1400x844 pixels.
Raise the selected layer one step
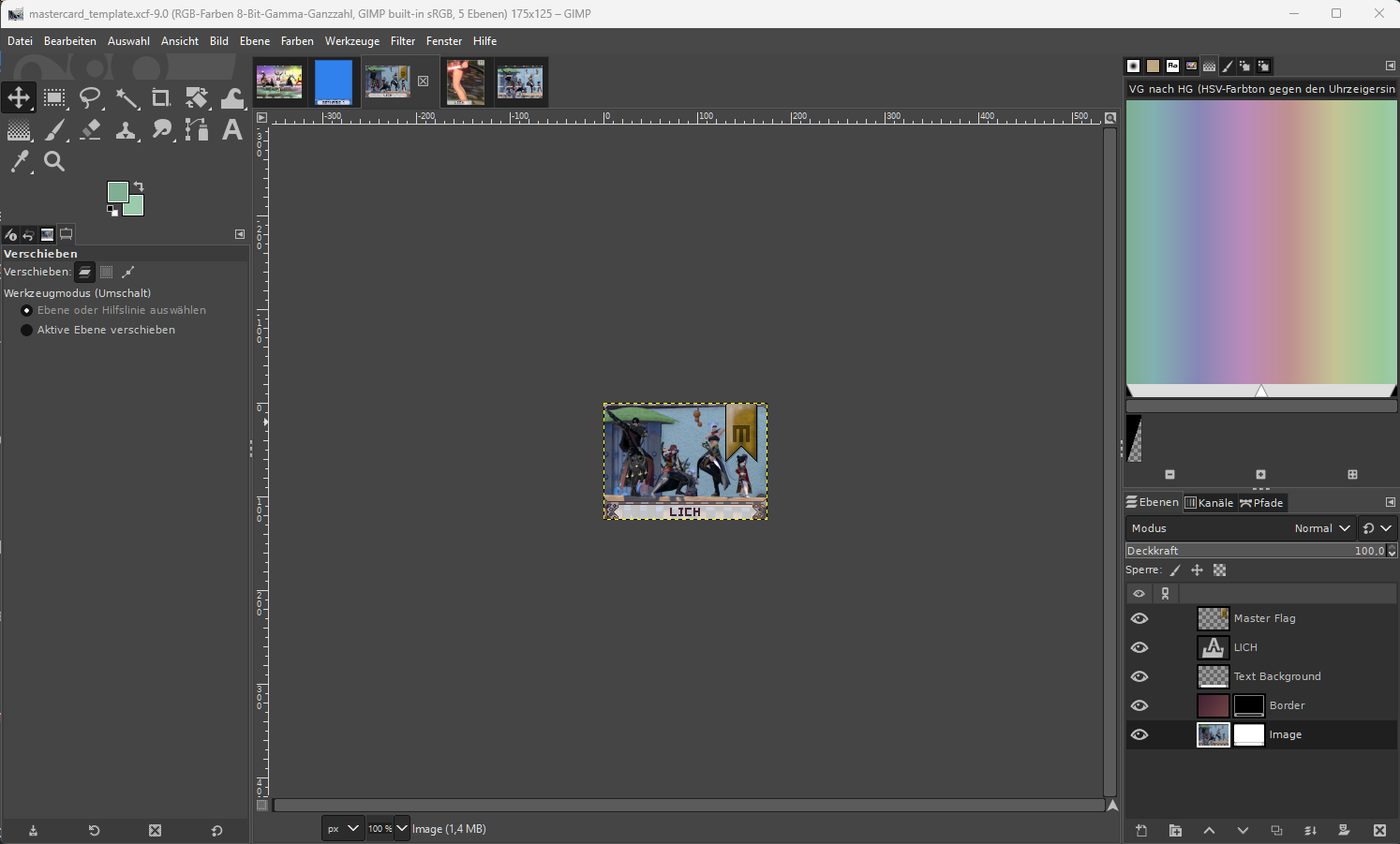[x=1209, y=830]
